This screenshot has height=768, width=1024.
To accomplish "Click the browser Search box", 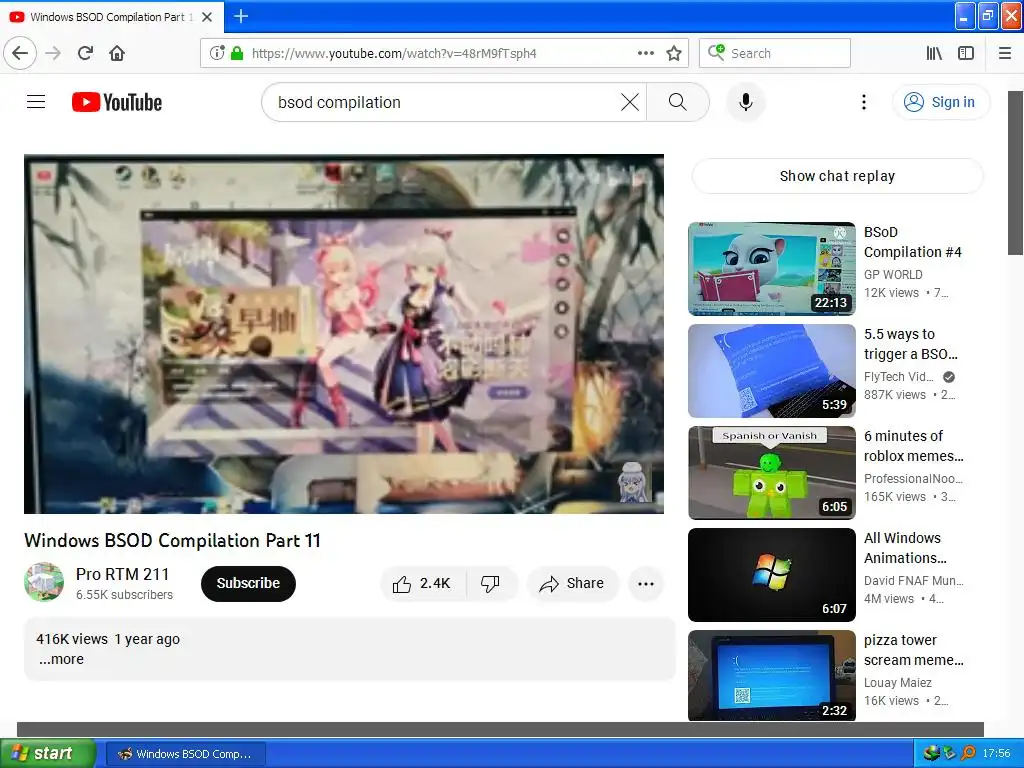I will pyautogui.click(x=775, y=53).
